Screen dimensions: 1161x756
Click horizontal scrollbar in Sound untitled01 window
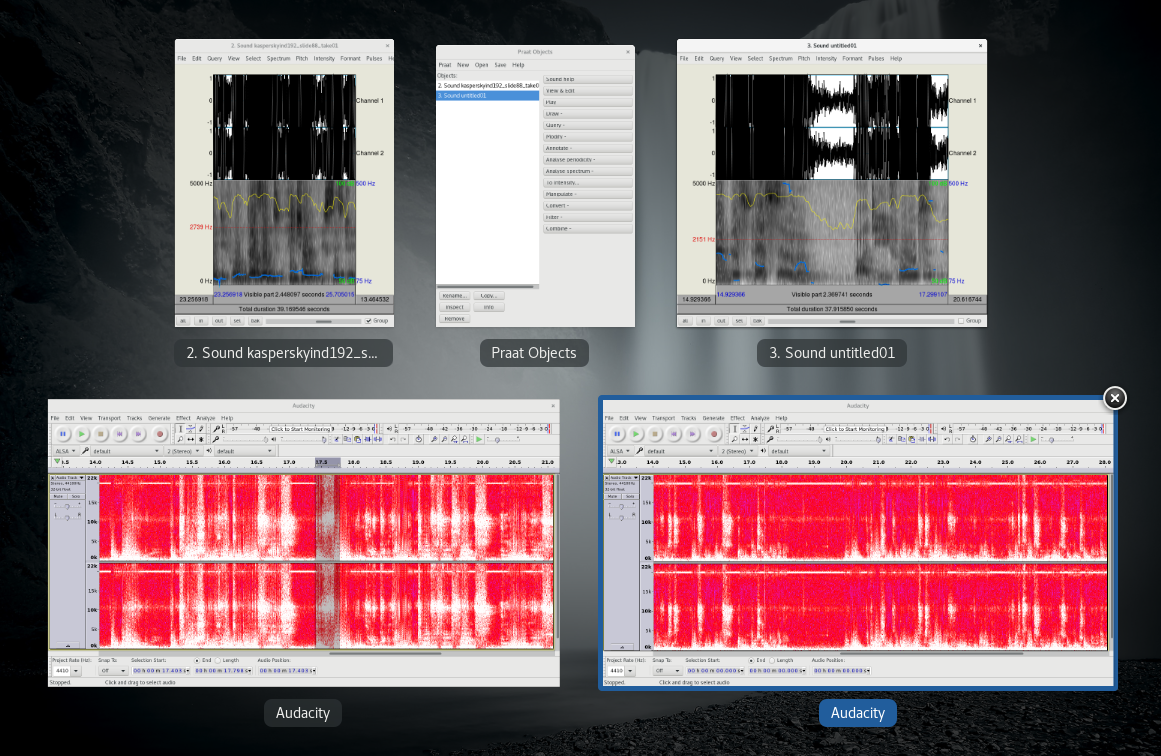860,321
